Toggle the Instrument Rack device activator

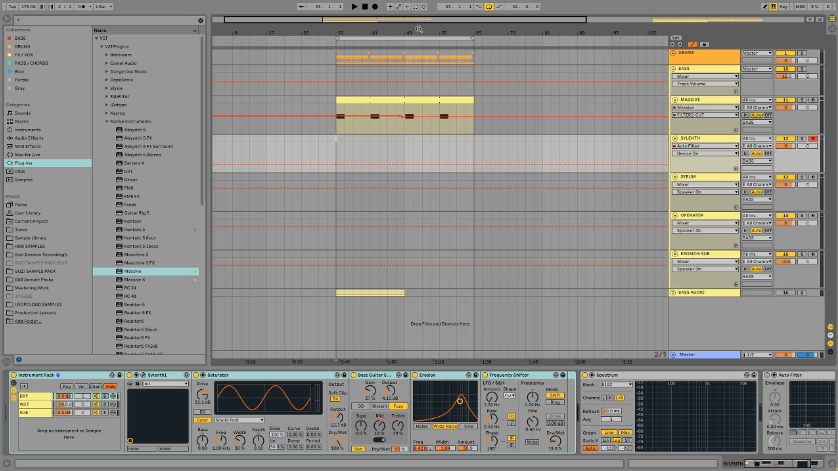[14, 375]
